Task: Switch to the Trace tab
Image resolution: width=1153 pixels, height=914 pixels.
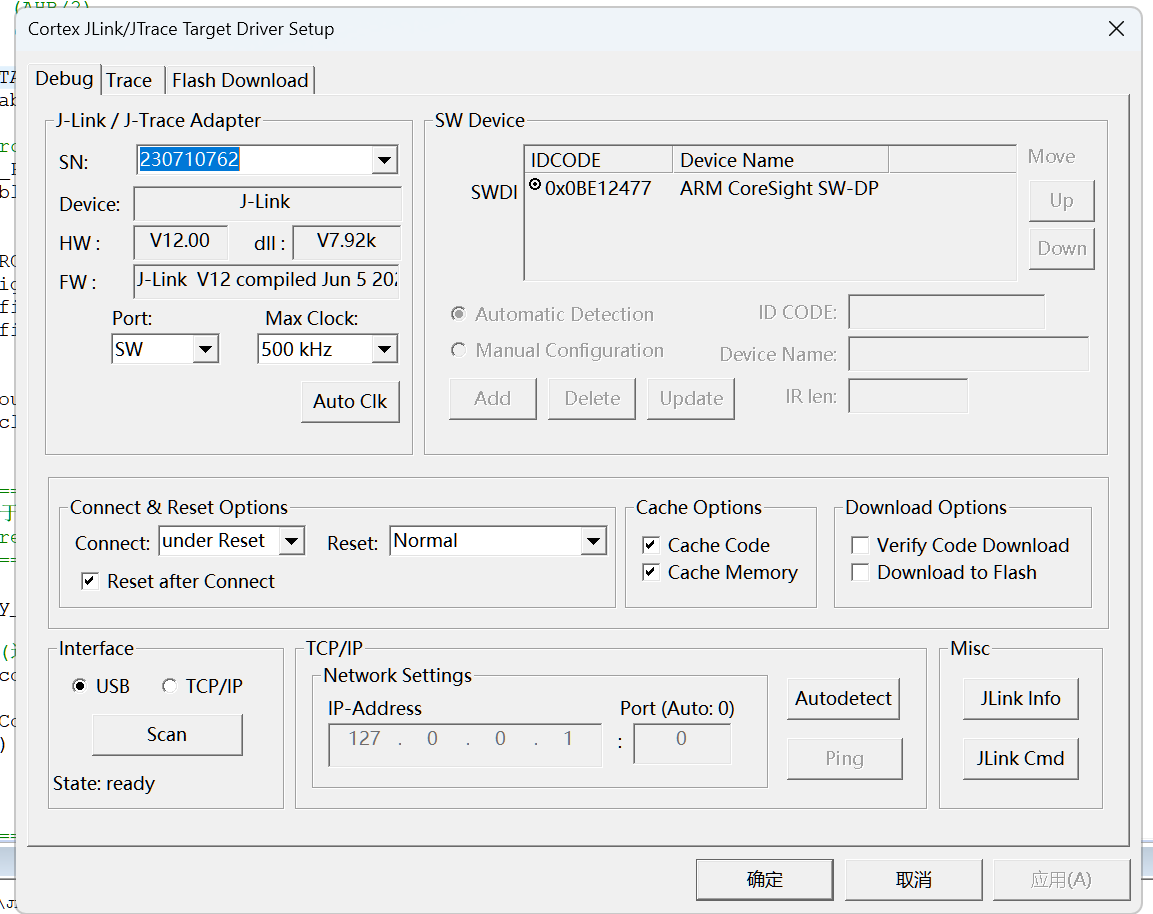Action: point(129,80)
